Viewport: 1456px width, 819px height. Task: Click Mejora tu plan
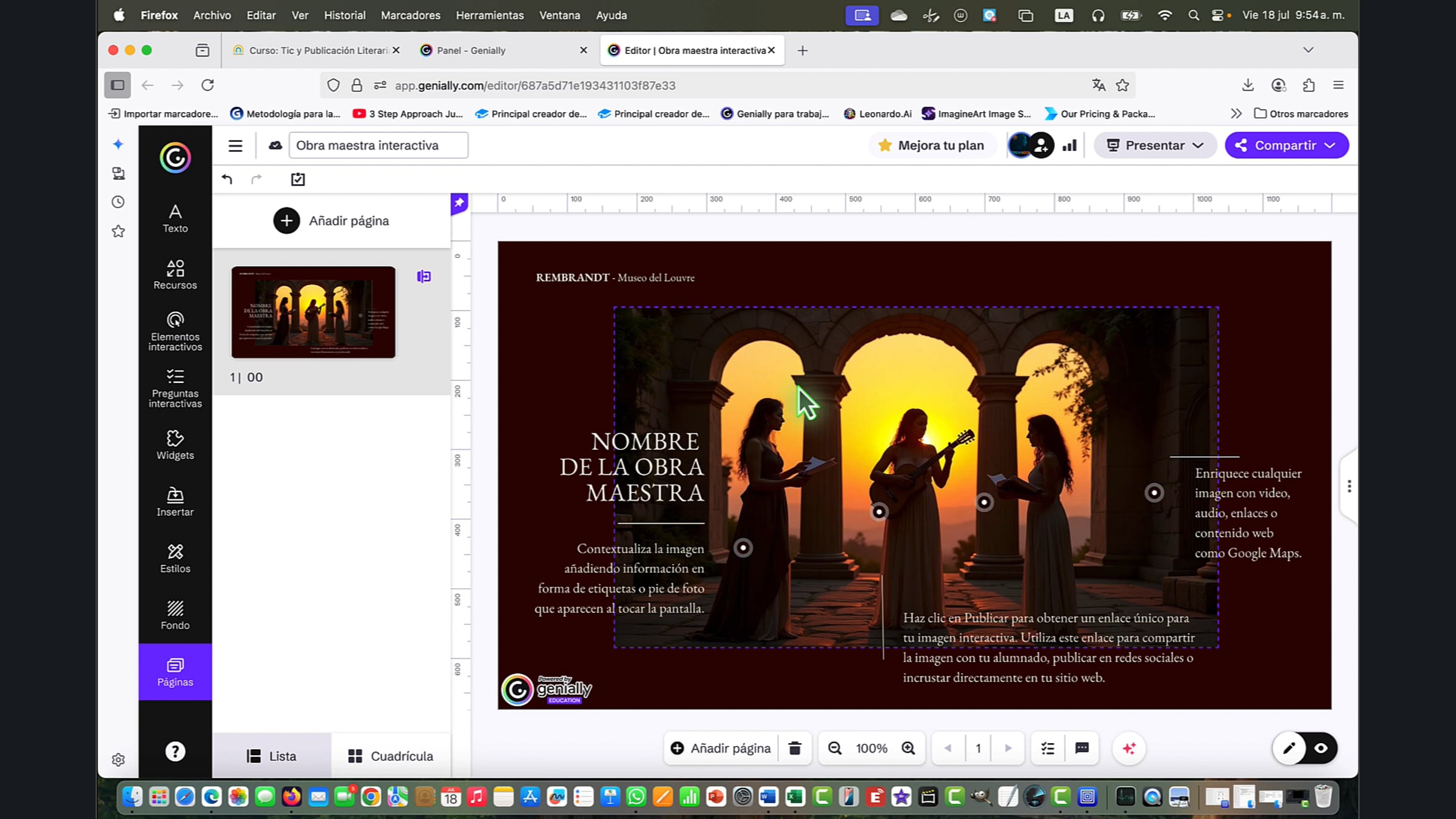tap(933, 145)
